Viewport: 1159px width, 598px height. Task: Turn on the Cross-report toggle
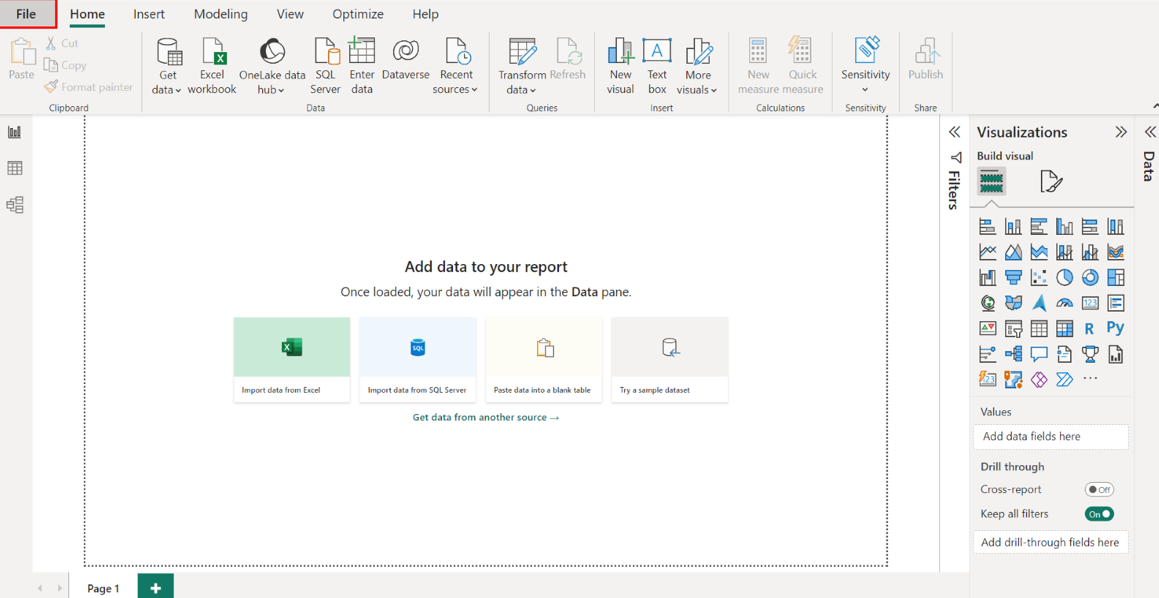click(1099, 490)
